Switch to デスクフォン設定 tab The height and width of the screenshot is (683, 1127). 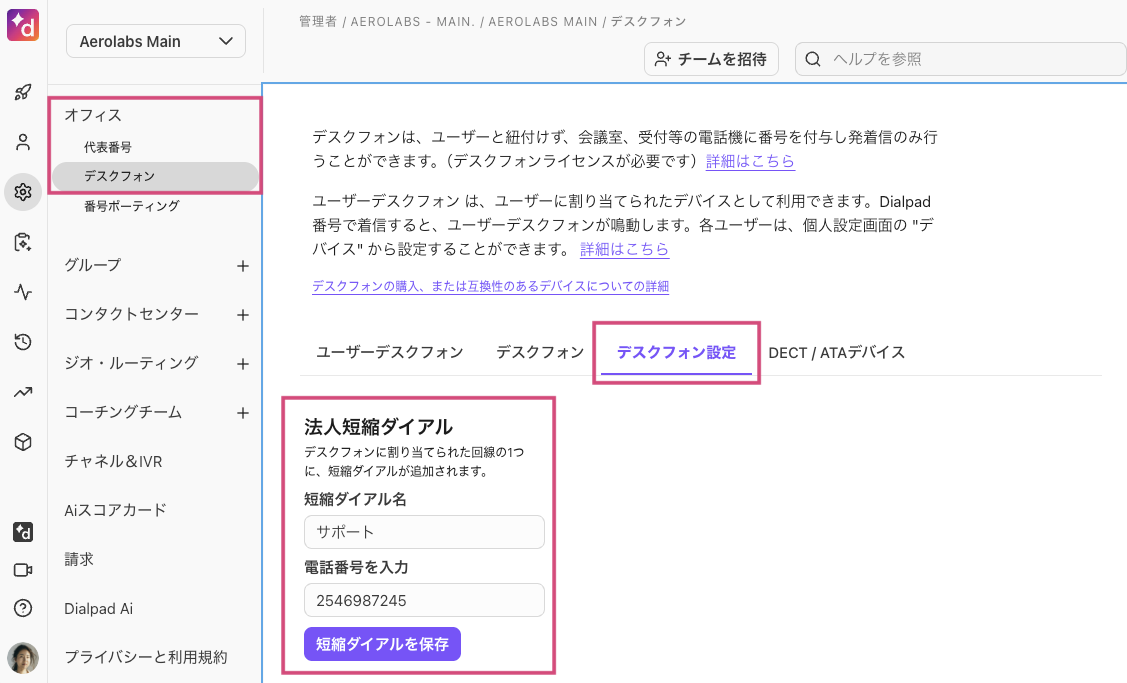coord(676,352)
